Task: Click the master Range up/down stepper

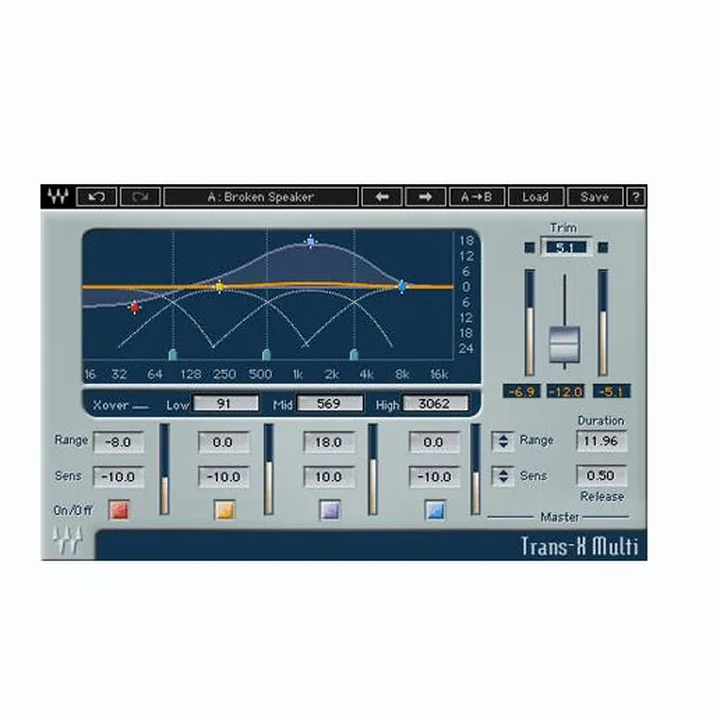Action: (503, 441)
